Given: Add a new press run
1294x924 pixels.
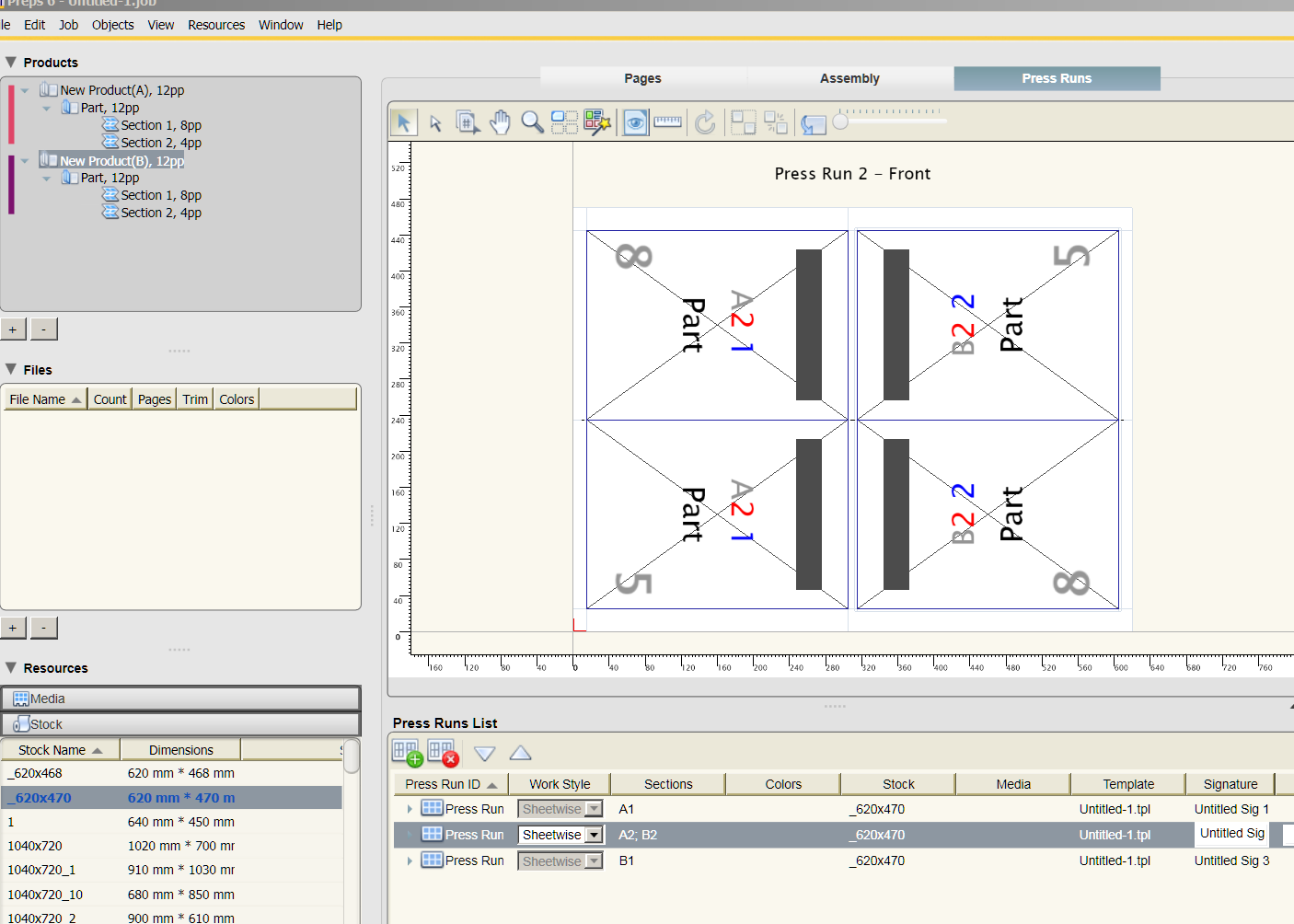Looking at the screenshot, I should coord(408,753).
